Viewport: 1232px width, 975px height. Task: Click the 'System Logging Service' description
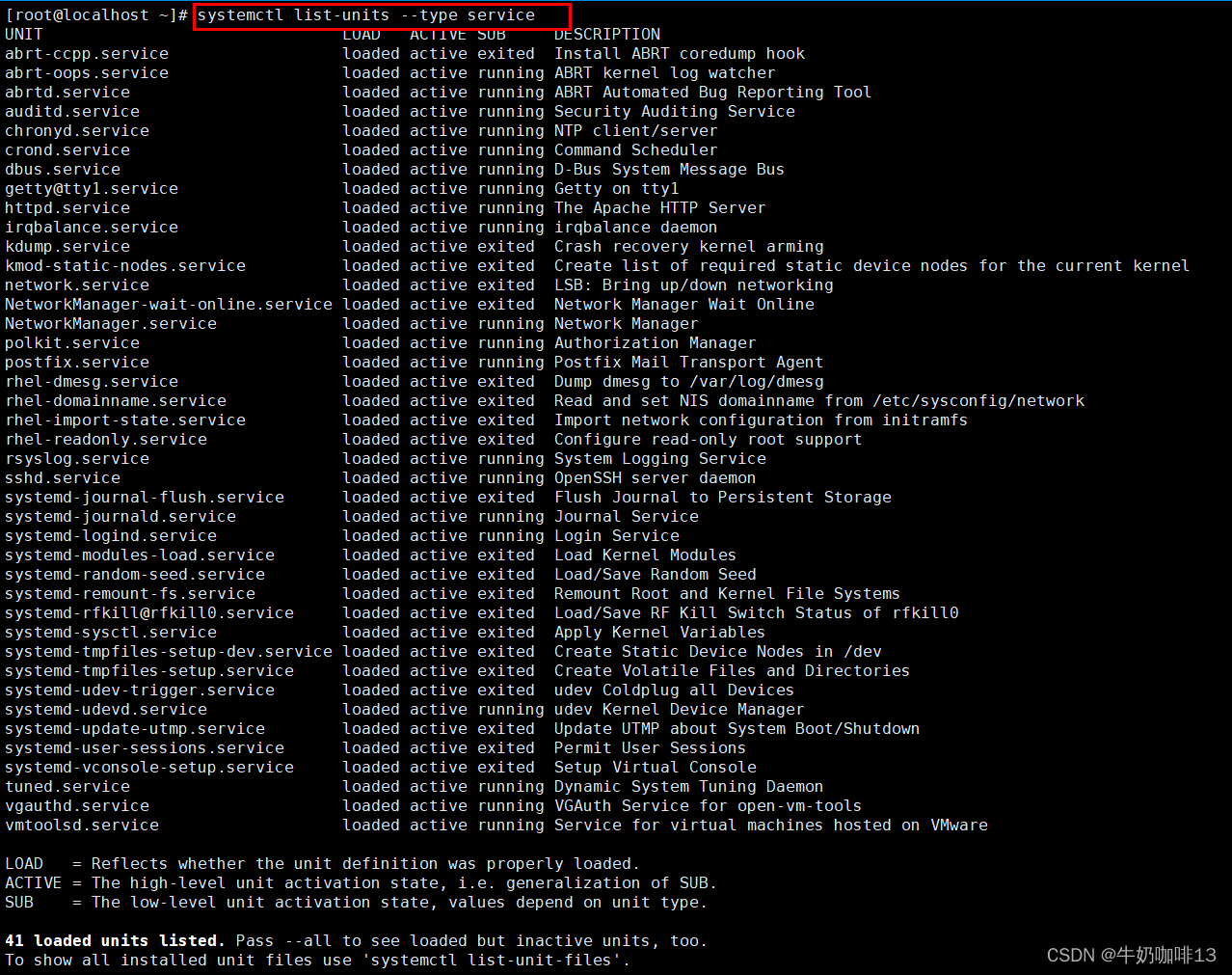[660, 459]
